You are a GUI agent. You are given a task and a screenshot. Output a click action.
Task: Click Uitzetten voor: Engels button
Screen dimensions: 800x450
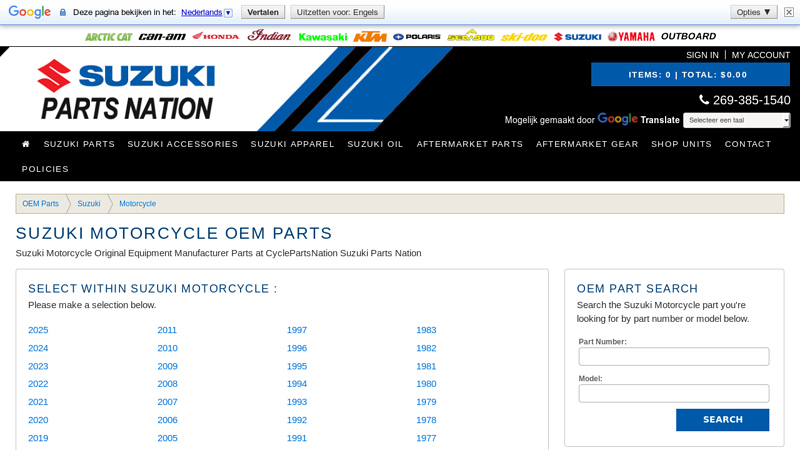click(337, 12)
